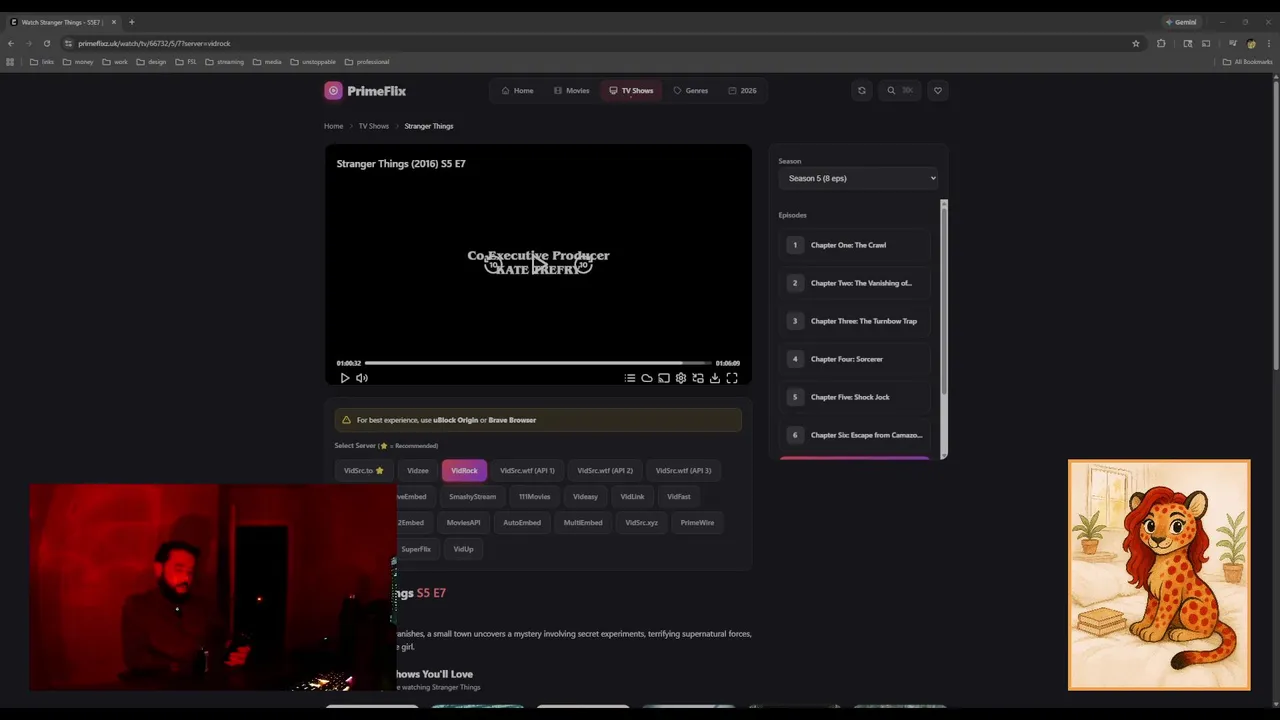Click the address bar URL

tap(154, 43)
